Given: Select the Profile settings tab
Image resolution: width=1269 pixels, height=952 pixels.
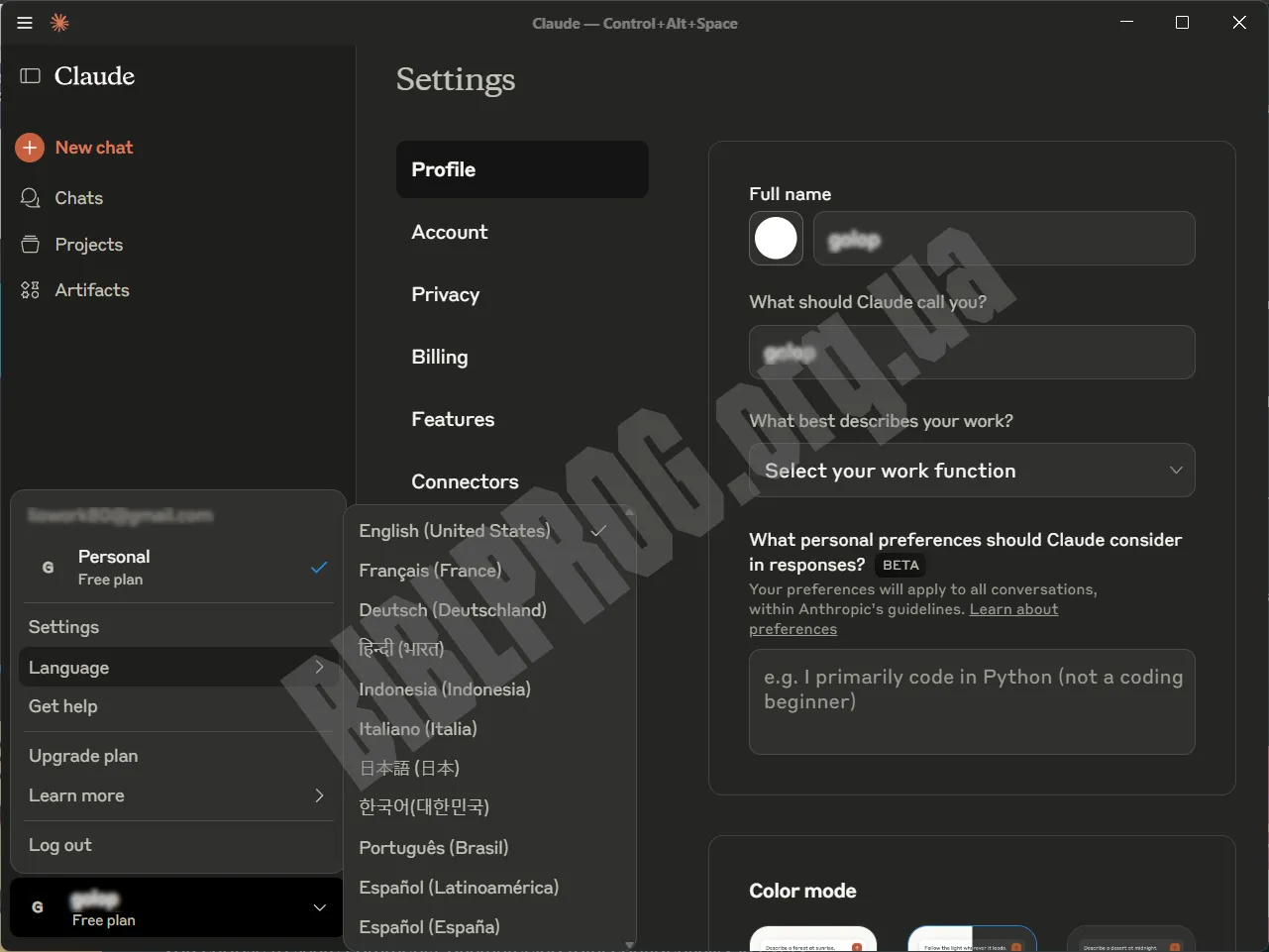Looking at the screenshot, I should (x=522, y=169).
